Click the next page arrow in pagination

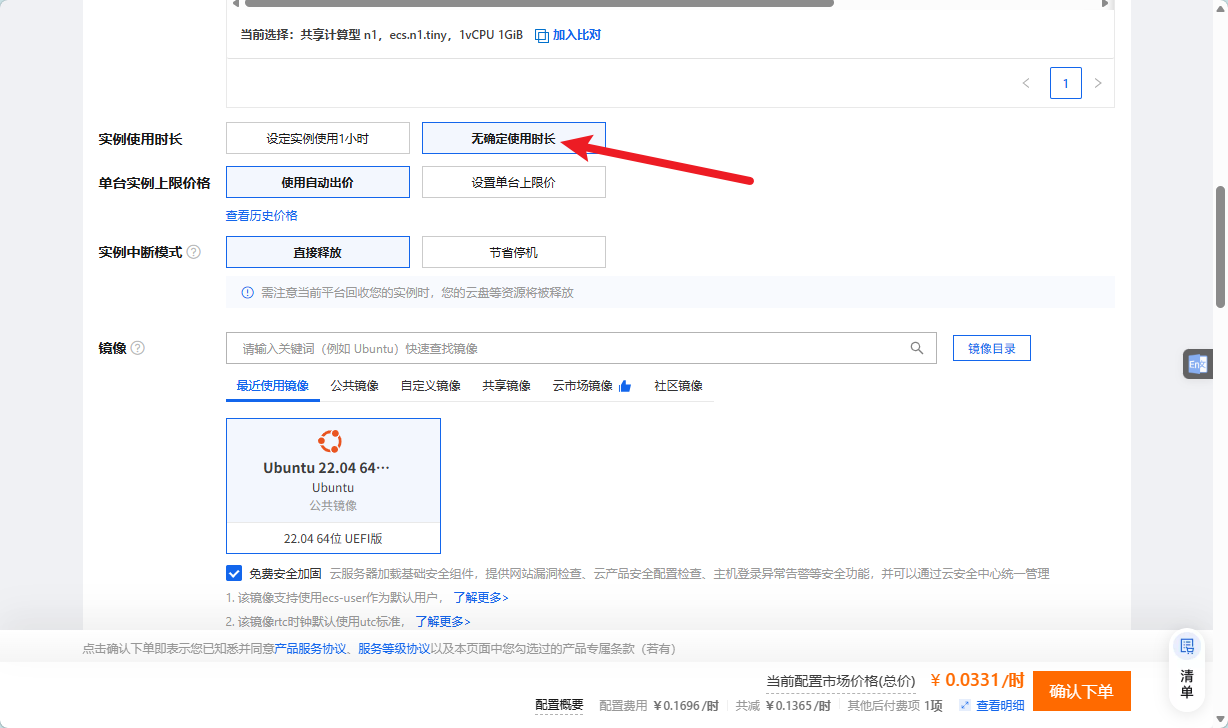coord(1098,83)
